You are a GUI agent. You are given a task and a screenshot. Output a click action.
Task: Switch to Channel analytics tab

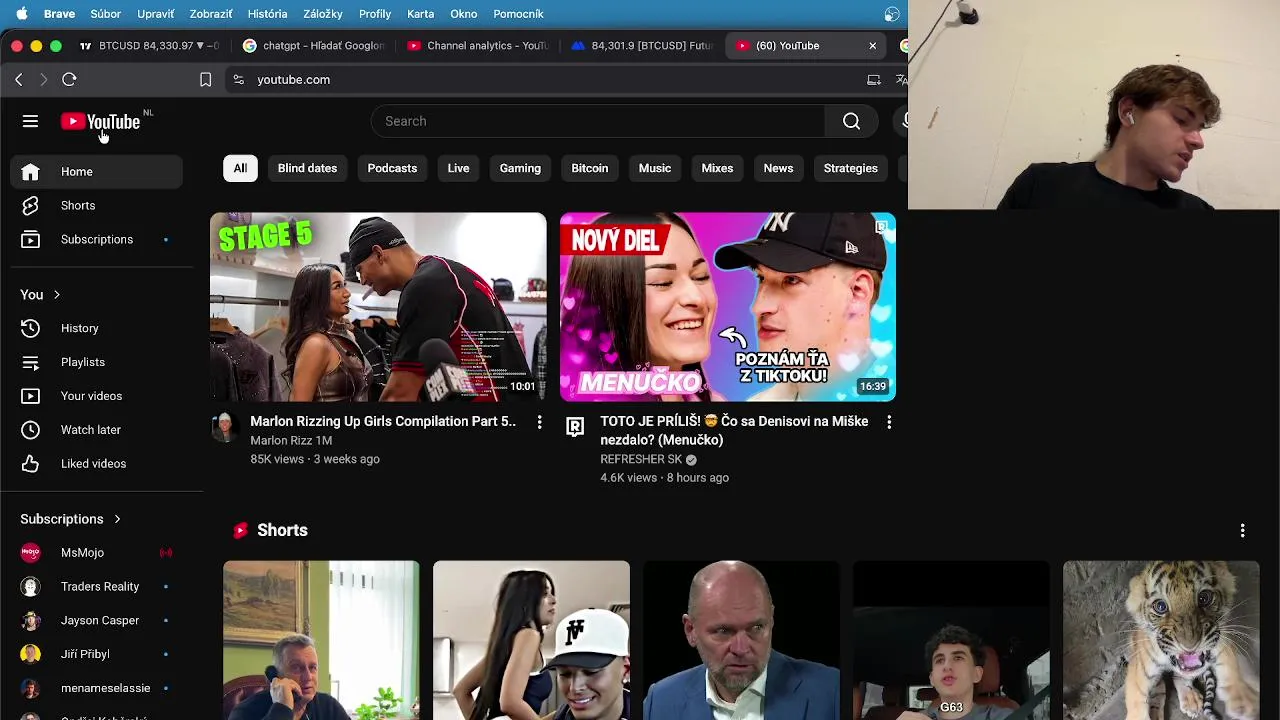pyautogui.click(x=478, y=46)
